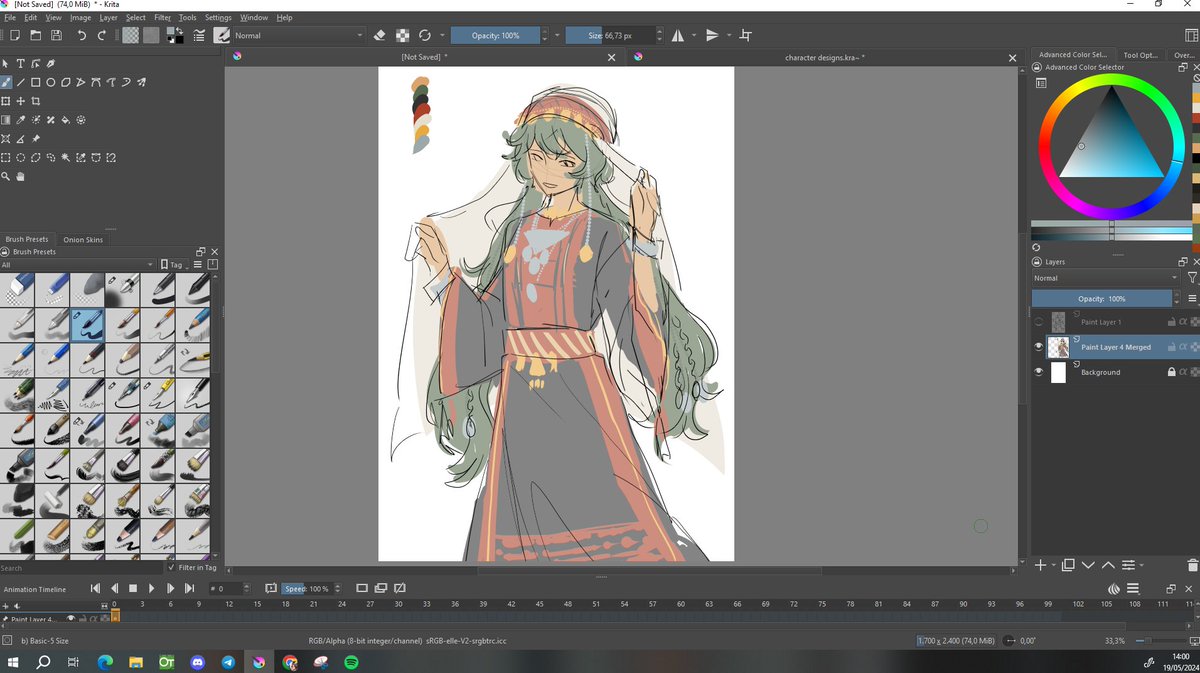Click the brush presets Search field
Viewport: 1200px width, 673px height.
click(x=80, y=568)
